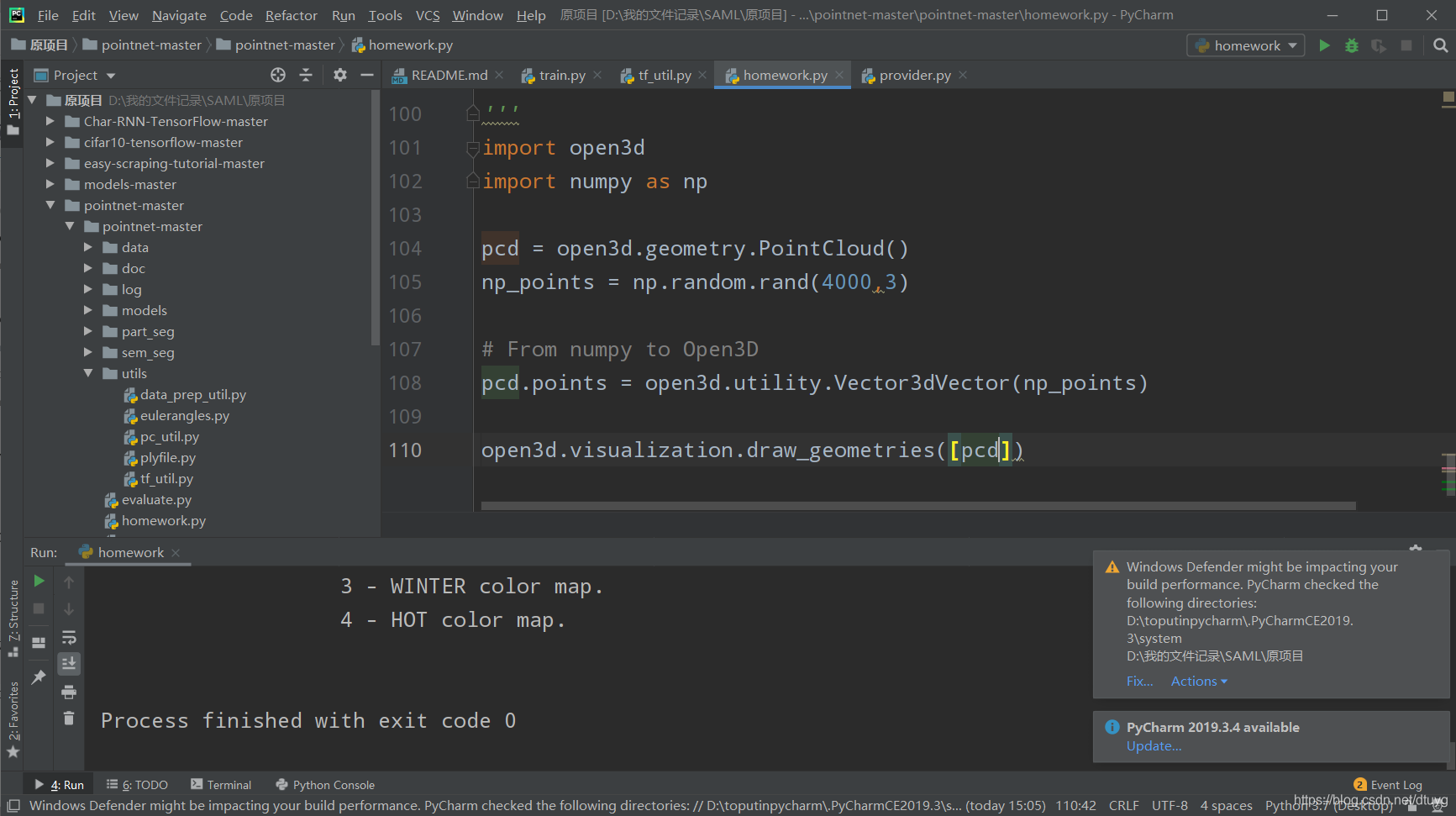Change file encoding UTF-8 in status bar

click(x=1170, y=805)
